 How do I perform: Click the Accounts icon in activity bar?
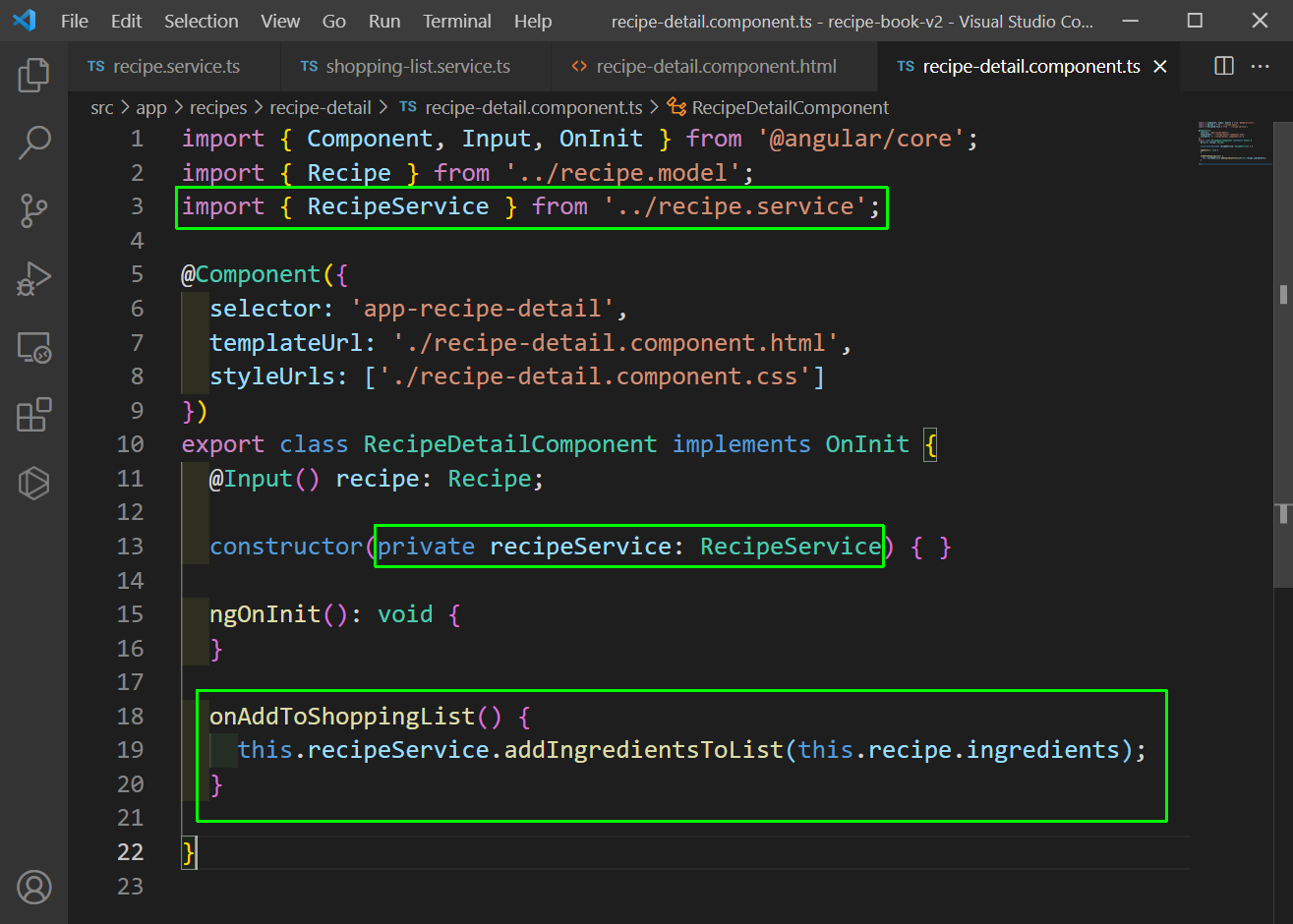[x=33, y=887]
